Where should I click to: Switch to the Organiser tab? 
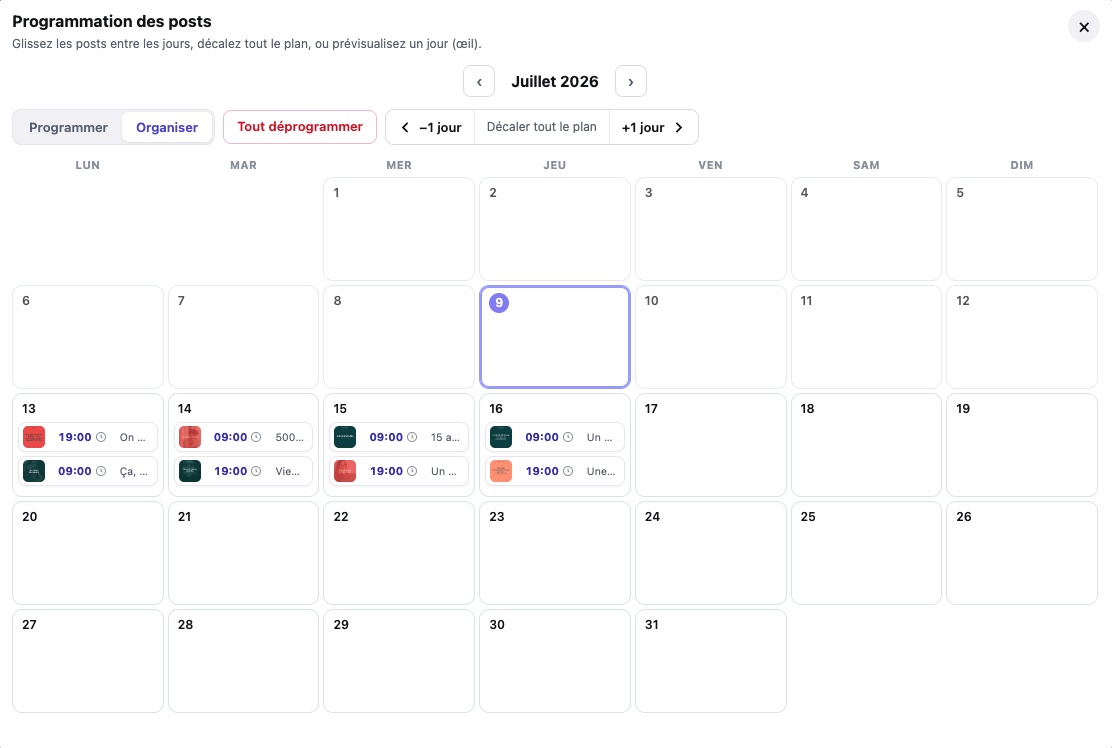[x=167, y=128]
